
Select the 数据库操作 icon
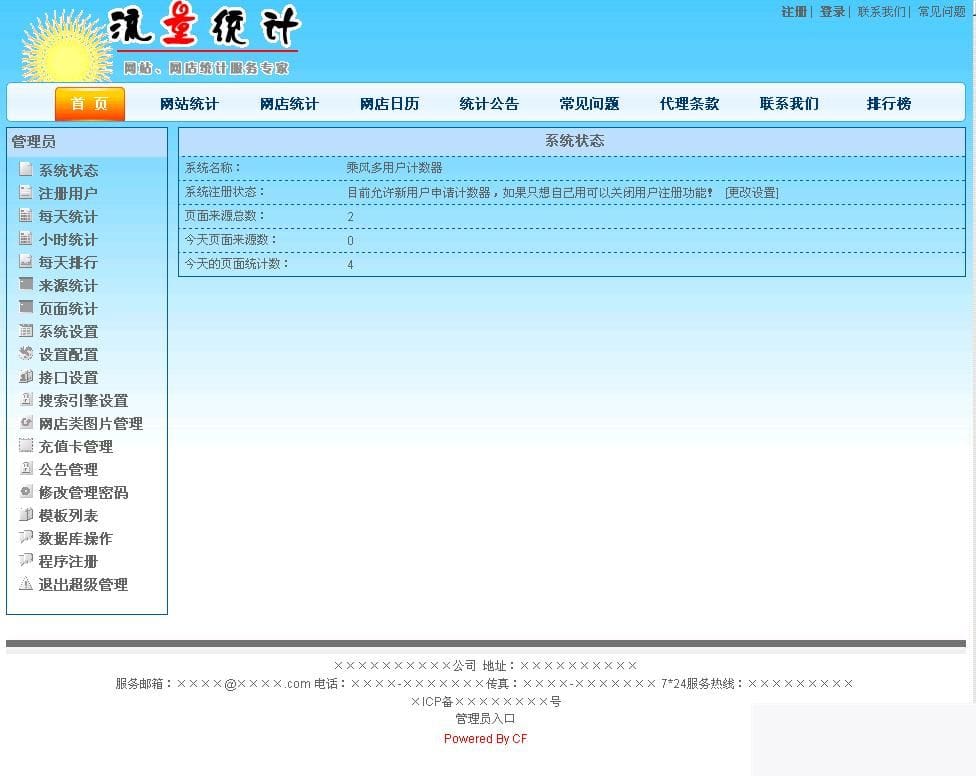[26, 538]
